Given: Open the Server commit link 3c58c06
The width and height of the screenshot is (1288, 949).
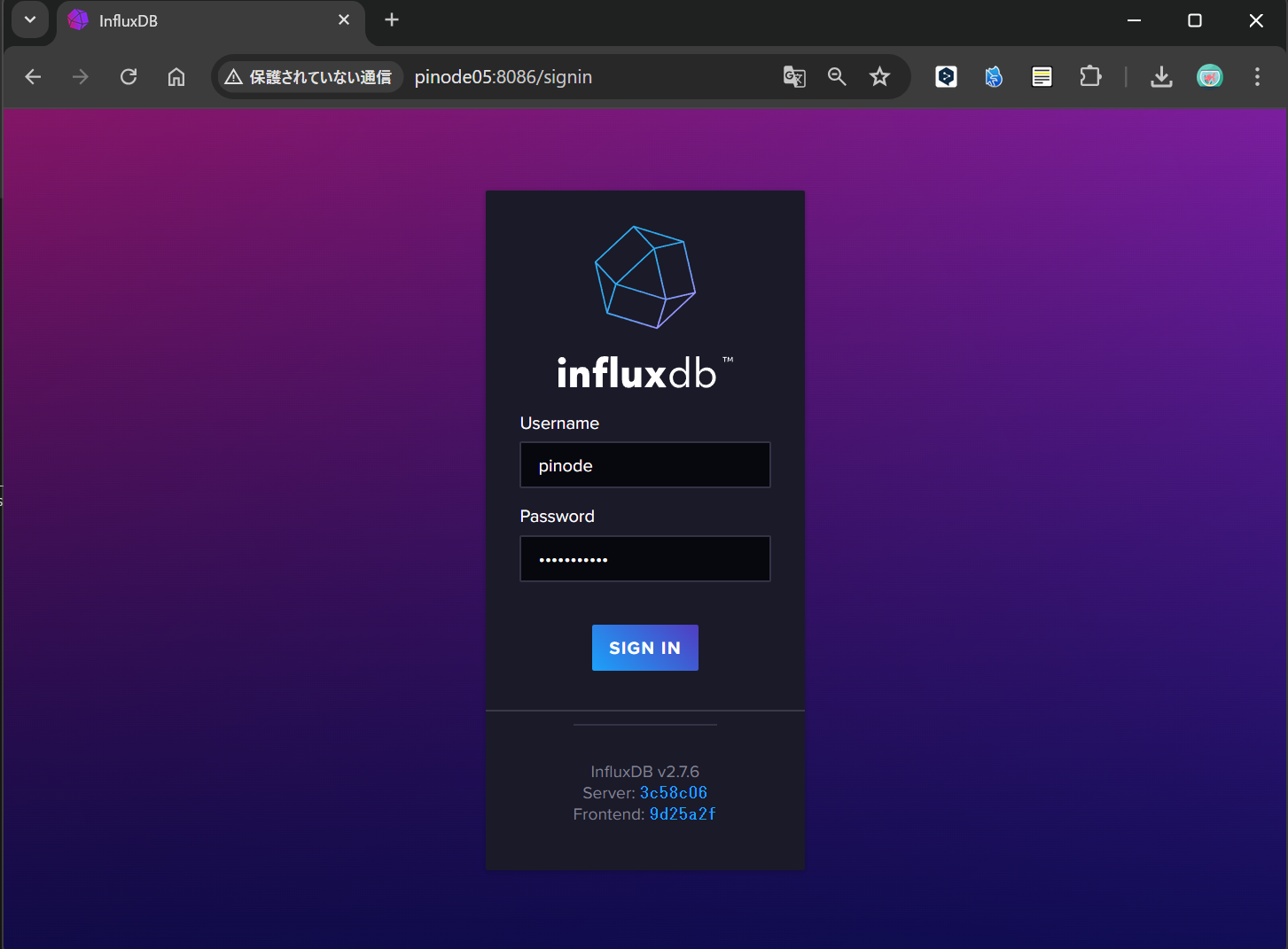Looking at the screenshot, I should (x=674, y=793).
